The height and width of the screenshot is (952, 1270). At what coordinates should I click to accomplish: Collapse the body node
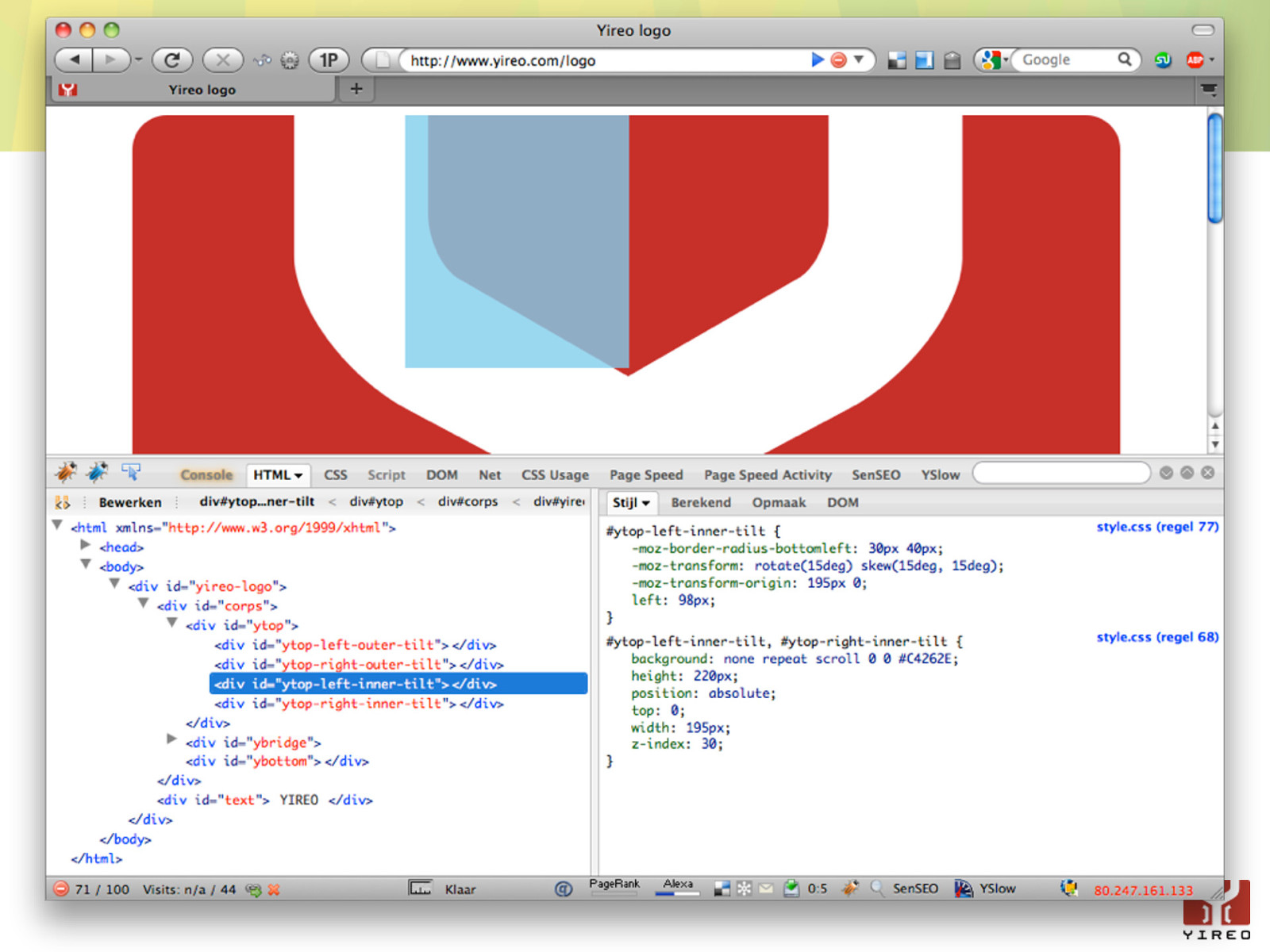click(86, 564)
